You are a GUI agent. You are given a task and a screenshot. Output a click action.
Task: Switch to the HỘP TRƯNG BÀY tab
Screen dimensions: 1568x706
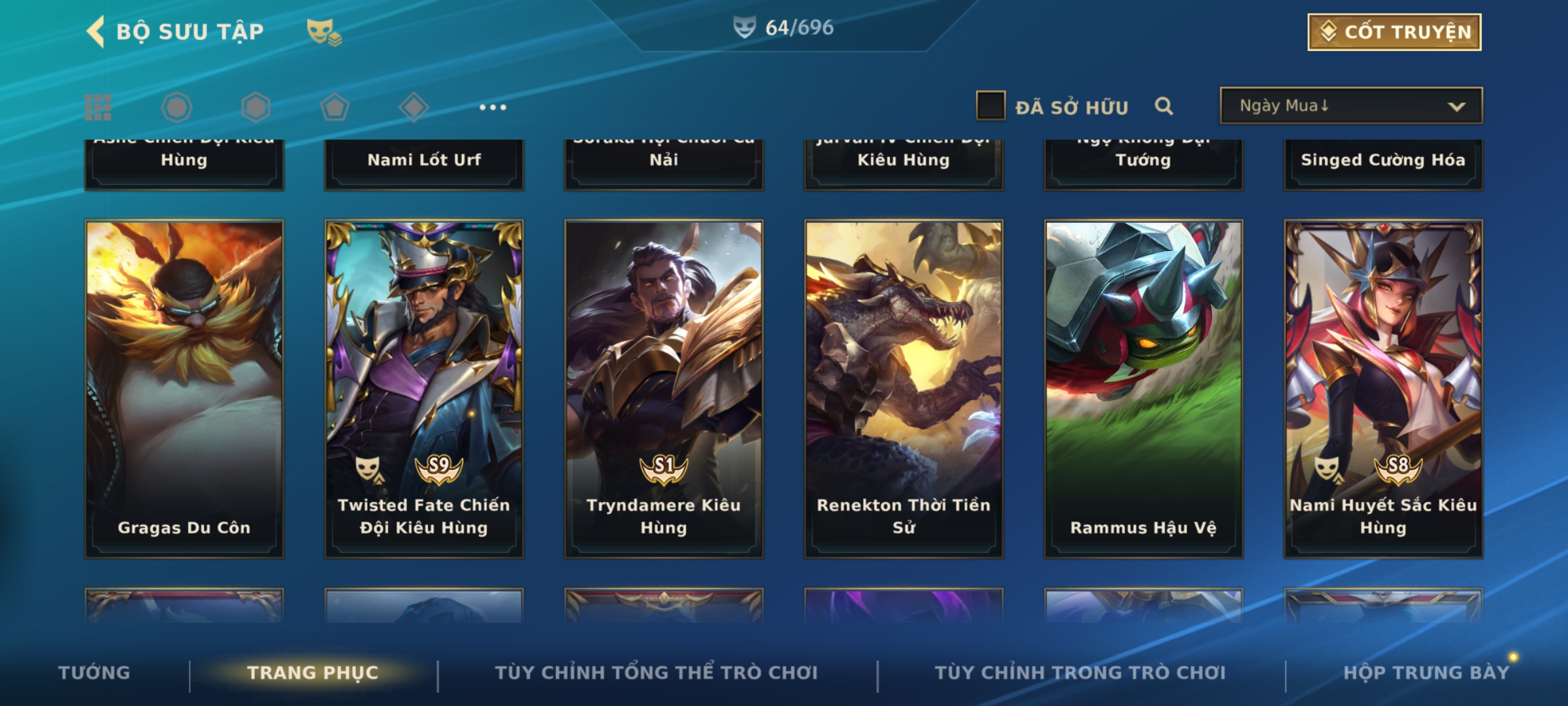point(1426,673)
